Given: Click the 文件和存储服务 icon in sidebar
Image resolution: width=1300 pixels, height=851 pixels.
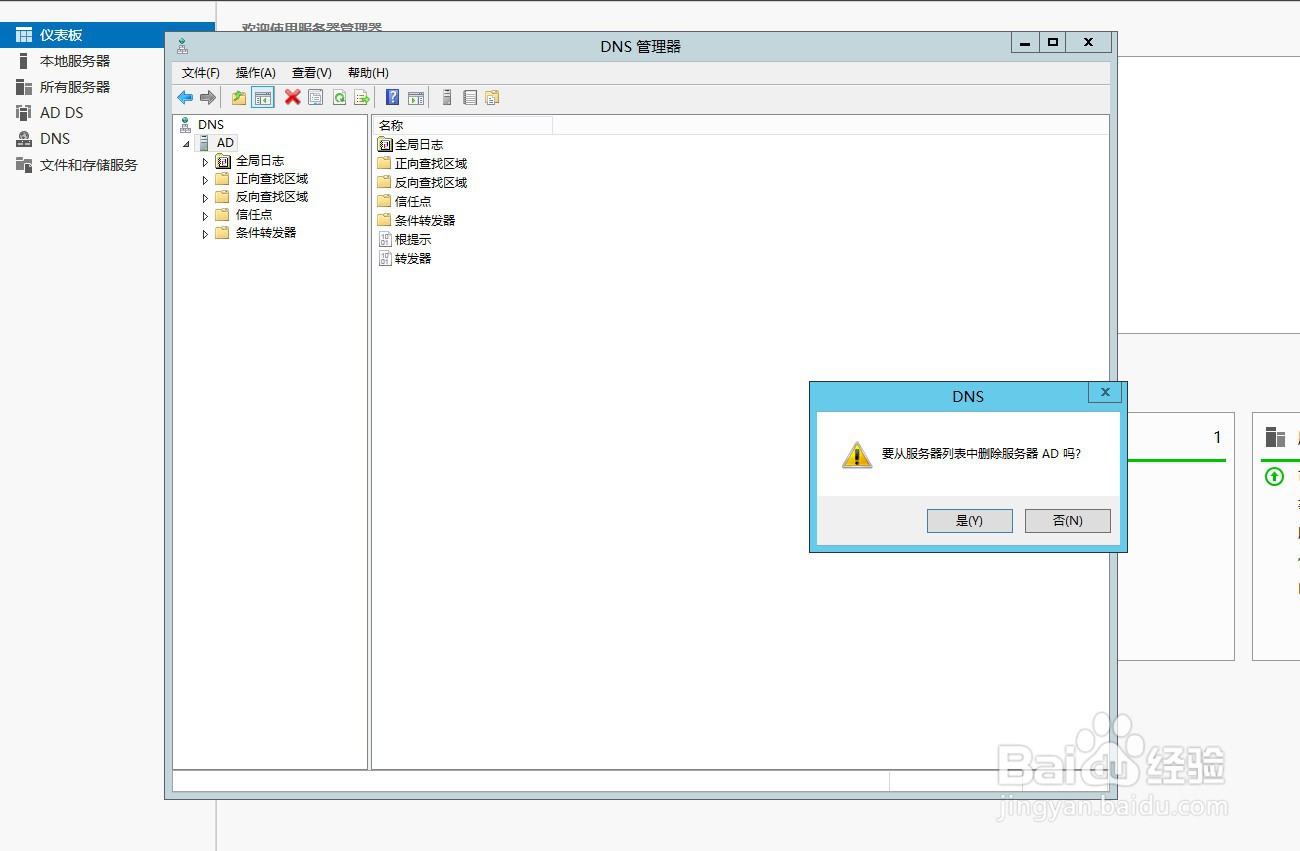Looking at the screenshot, I should 24,165.
